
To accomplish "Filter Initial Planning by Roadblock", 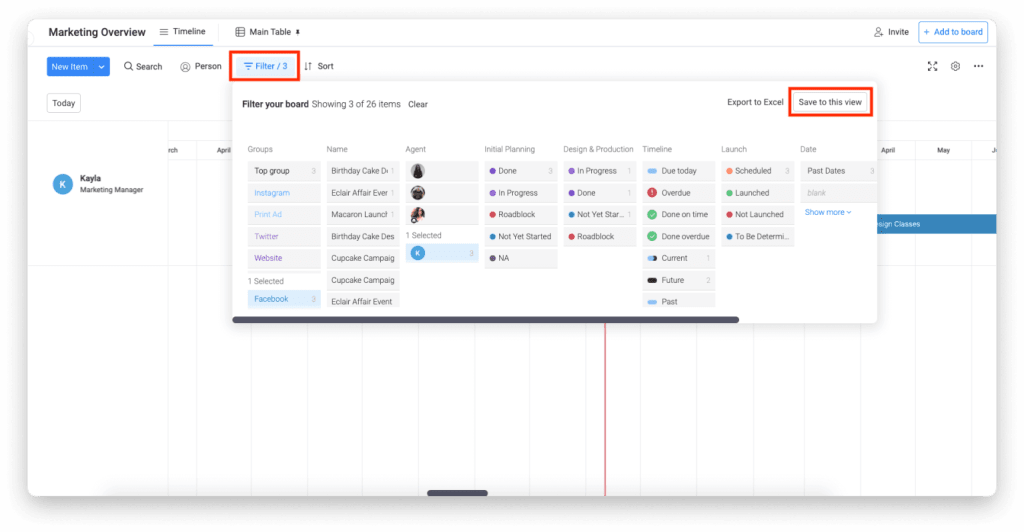I will click(520, 214).
